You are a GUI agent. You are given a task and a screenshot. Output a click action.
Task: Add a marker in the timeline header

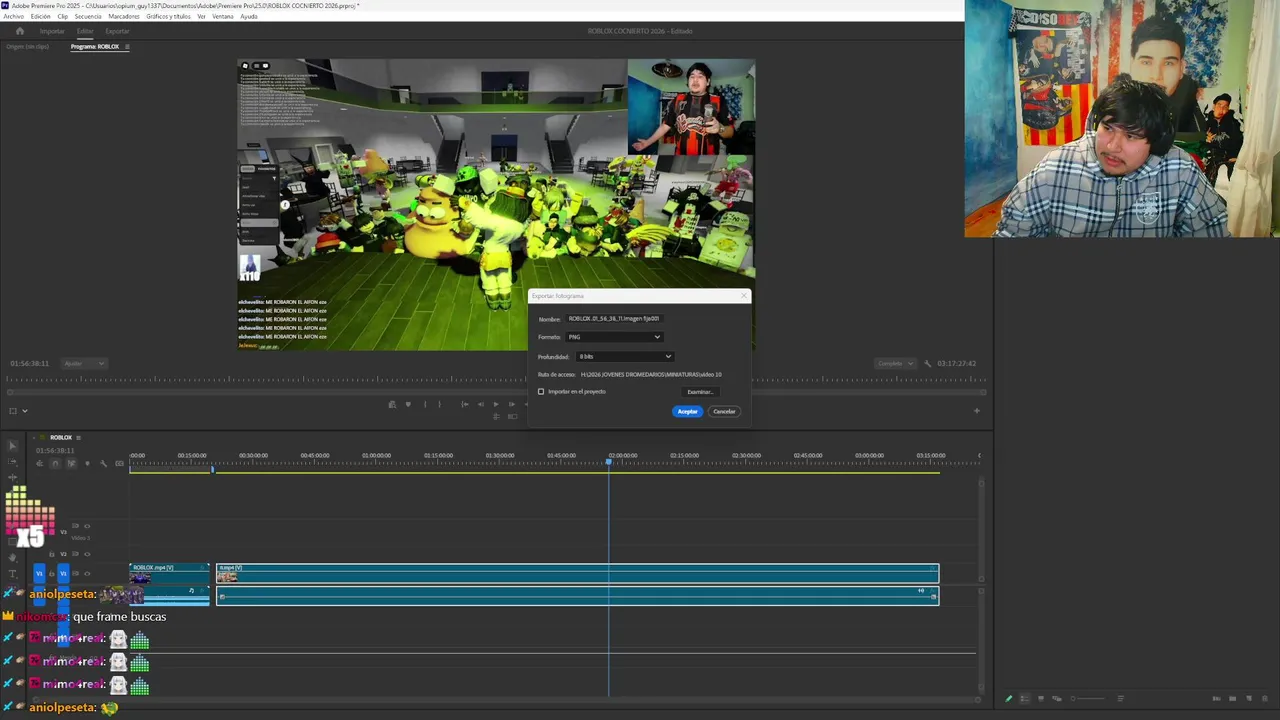point(87,463)
